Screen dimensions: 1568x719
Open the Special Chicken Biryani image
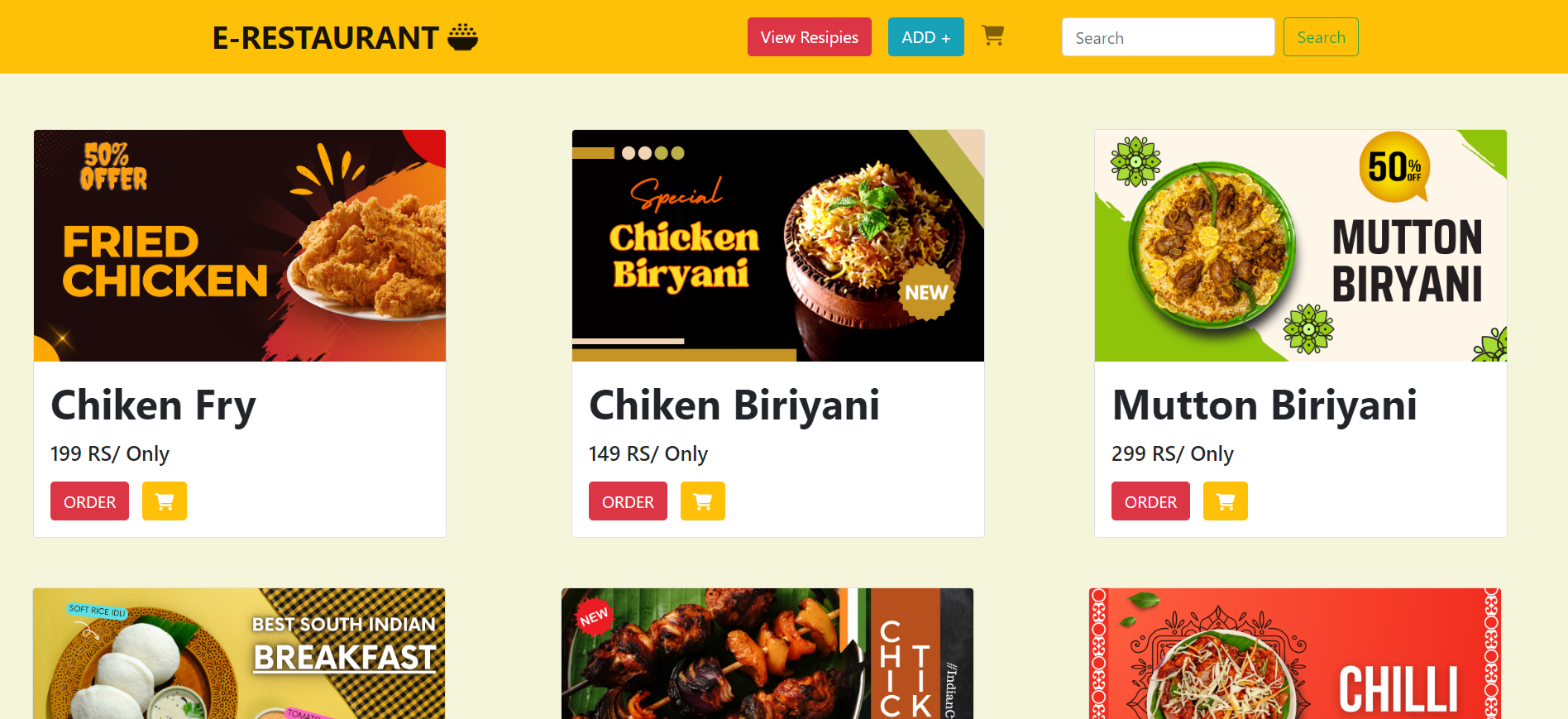(x=778, y=246)
